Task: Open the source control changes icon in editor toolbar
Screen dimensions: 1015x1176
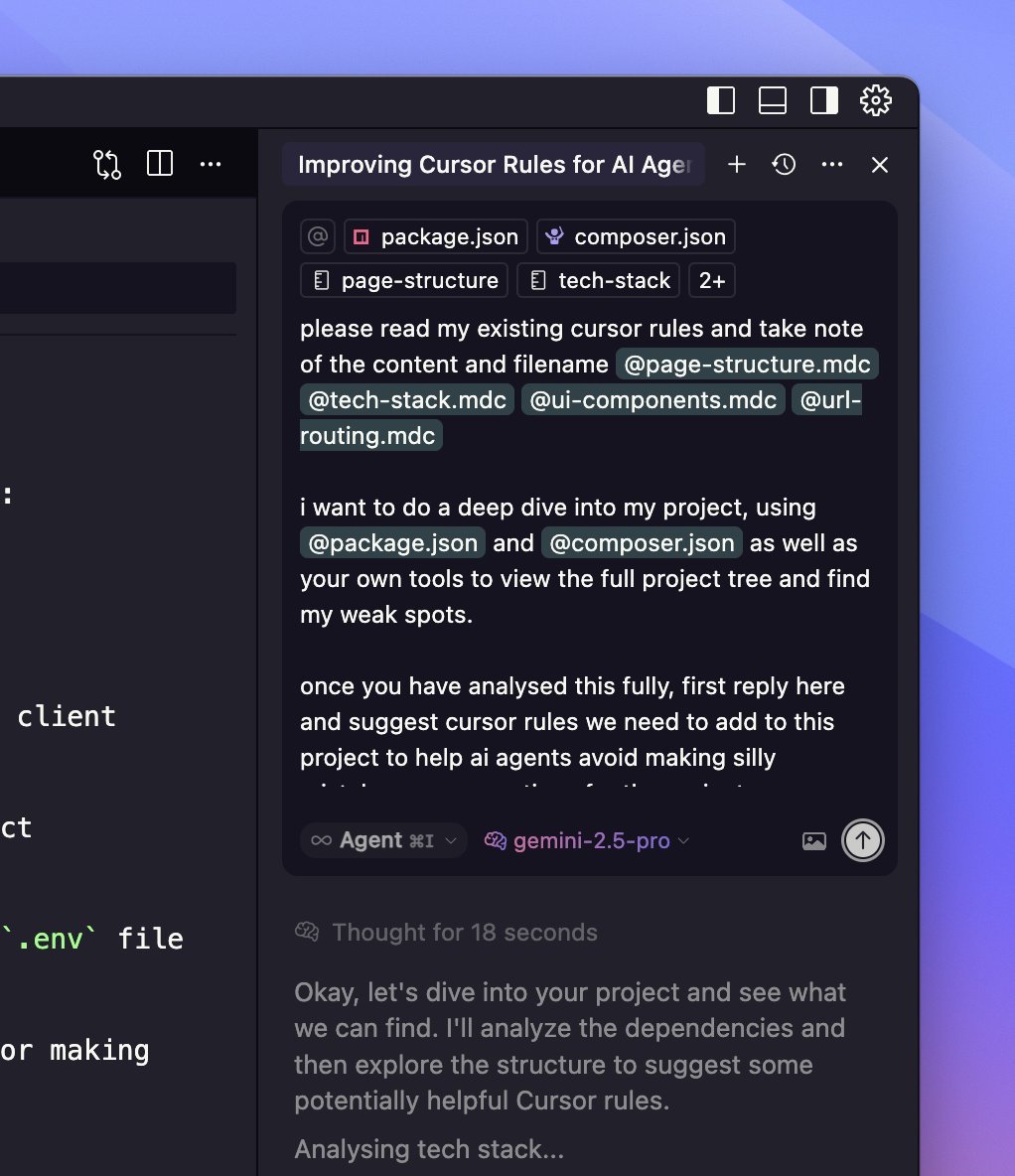Action: (x=107, y=164)
